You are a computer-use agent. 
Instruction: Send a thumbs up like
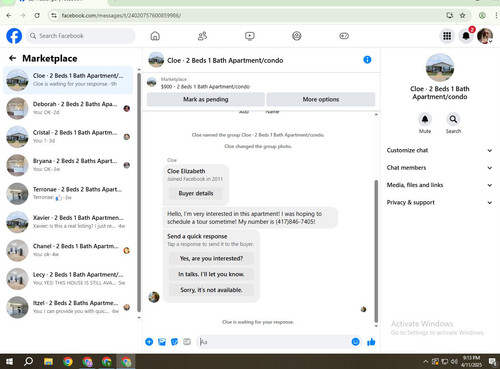point(371,342)
